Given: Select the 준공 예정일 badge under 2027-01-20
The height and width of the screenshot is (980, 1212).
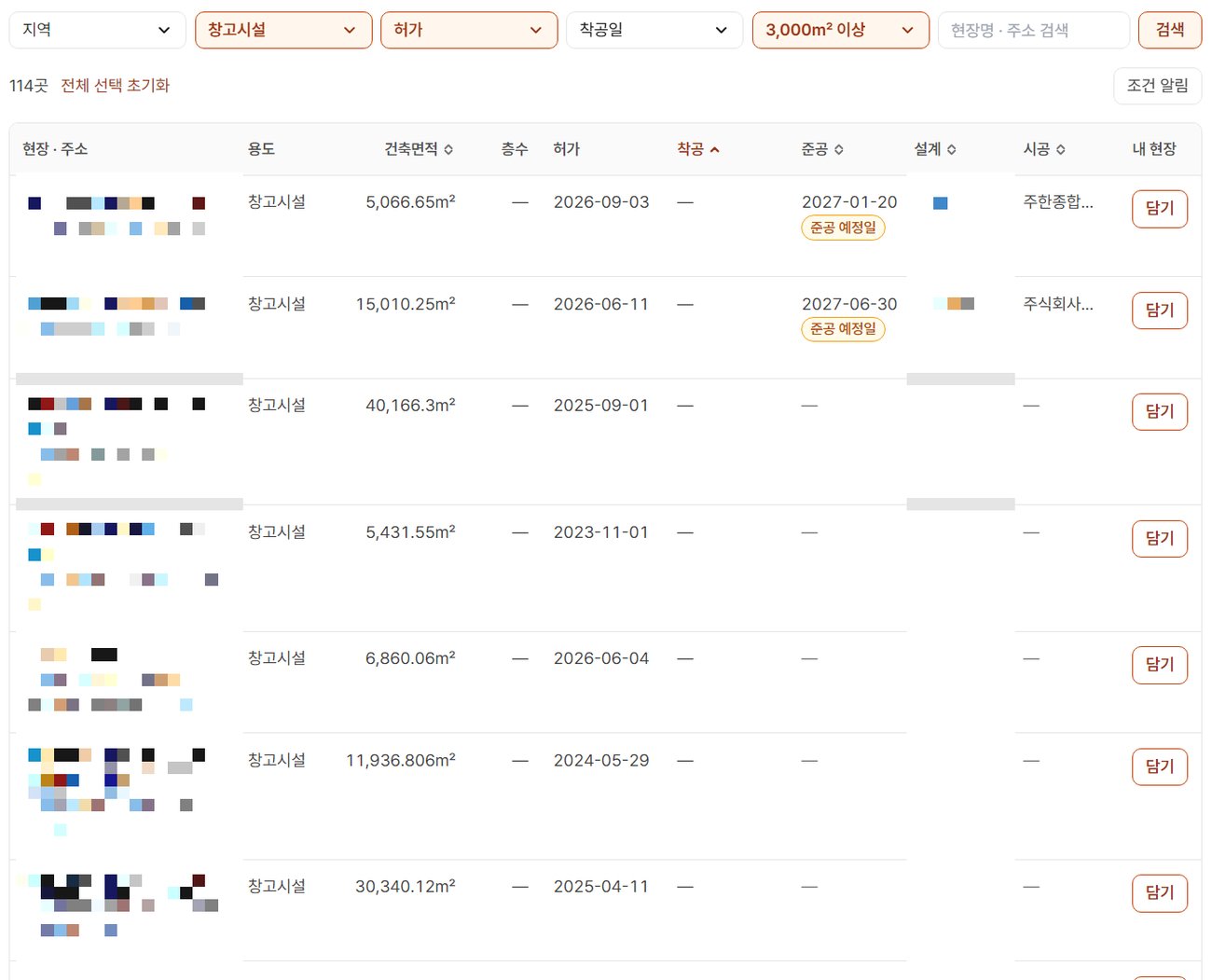Looking at the screenshot, I should tap(843, 228).
